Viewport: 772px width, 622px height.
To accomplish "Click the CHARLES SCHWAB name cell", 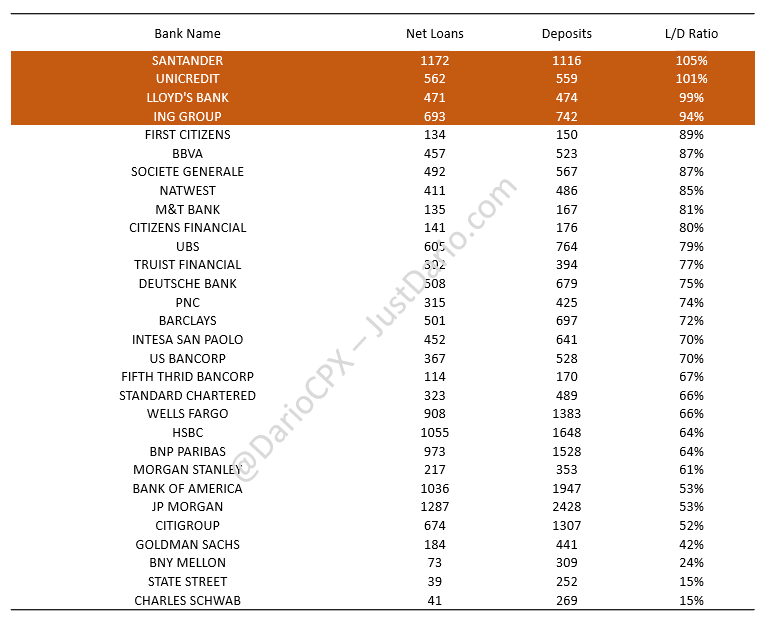I will [187, 601].
